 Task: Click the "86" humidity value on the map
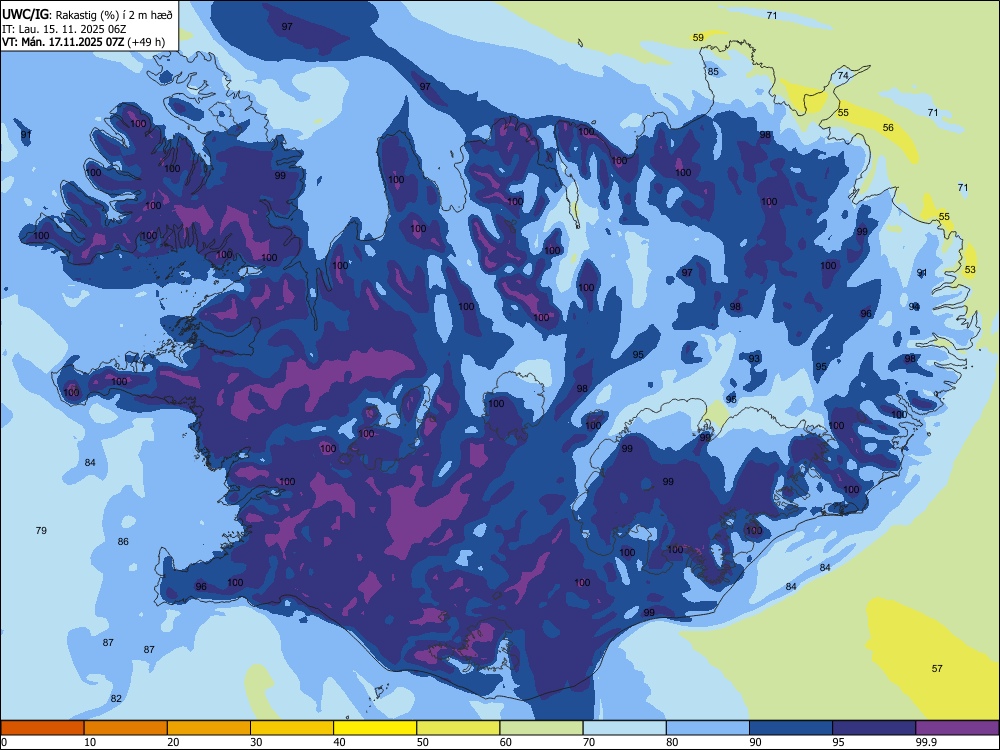coord(123,541)
